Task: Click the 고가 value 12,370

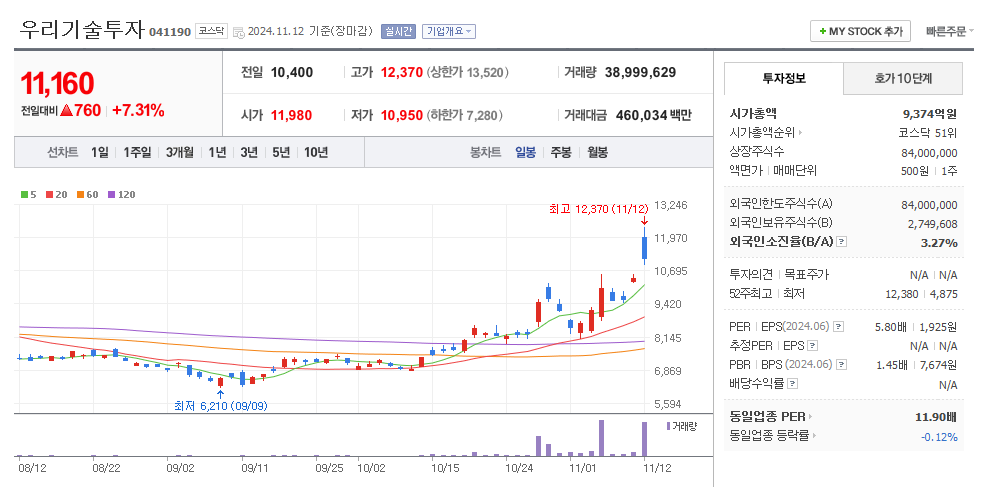Action: pyautogui.click(x=402, y=72)
